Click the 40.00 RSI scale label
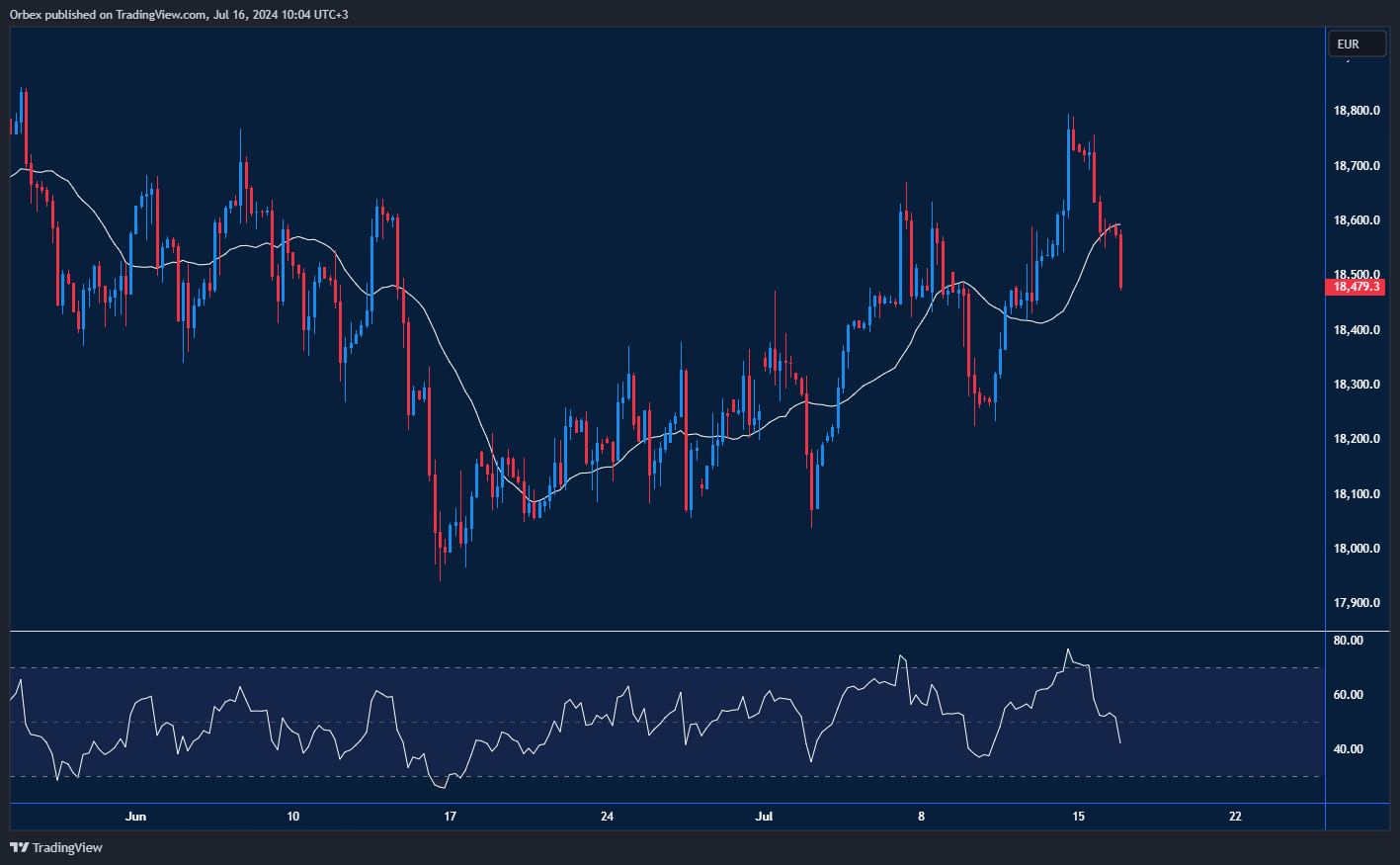The height and width of the screenshot is (865, 1400). click(1346, 749)
